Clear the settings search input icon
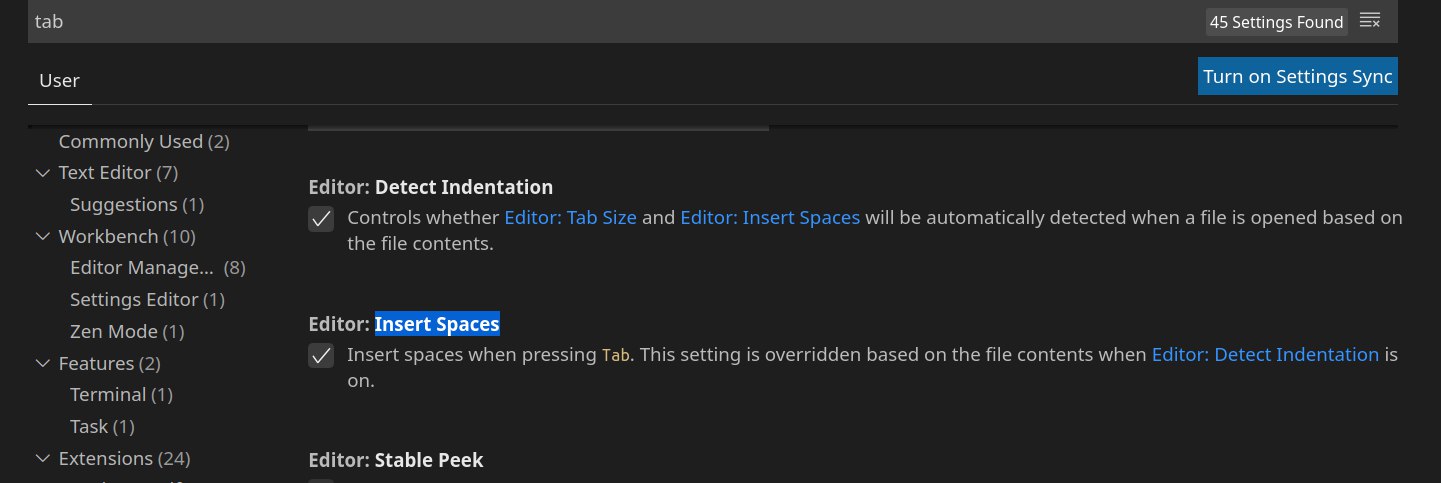This screenshot has height=483, width=1441. (1370, 21)
